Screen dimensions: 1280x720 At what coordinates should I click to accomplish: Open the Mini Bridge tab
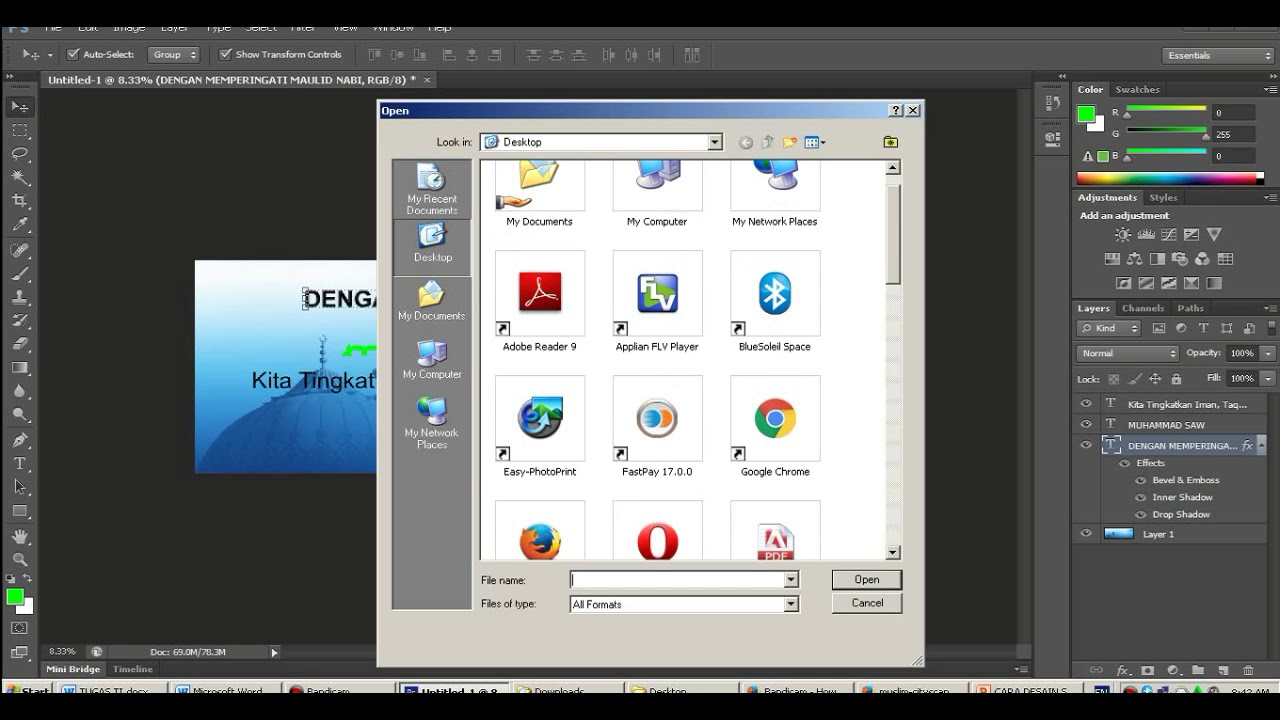coord(73,669)
